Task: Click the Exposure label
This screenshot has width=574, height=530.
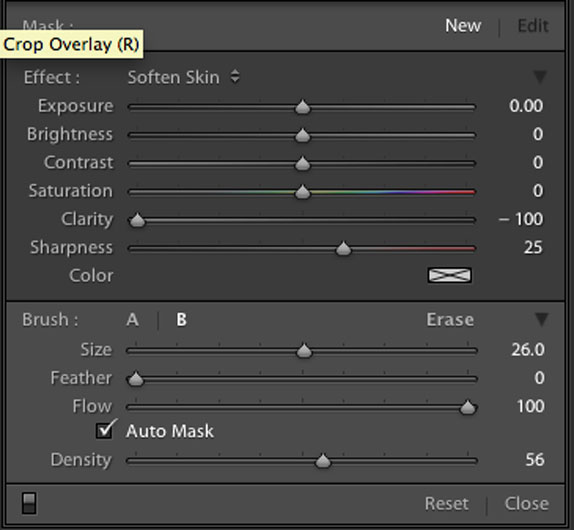Action: [x=76, y=107]
